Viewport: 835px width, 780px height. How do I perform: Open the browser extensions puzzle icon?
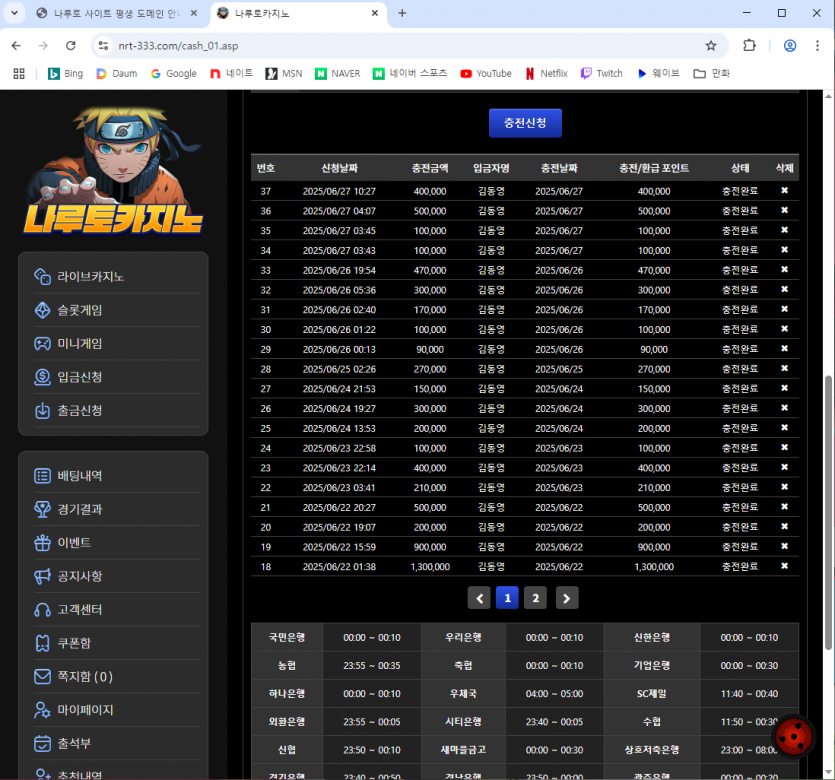[x=749, y=46]
